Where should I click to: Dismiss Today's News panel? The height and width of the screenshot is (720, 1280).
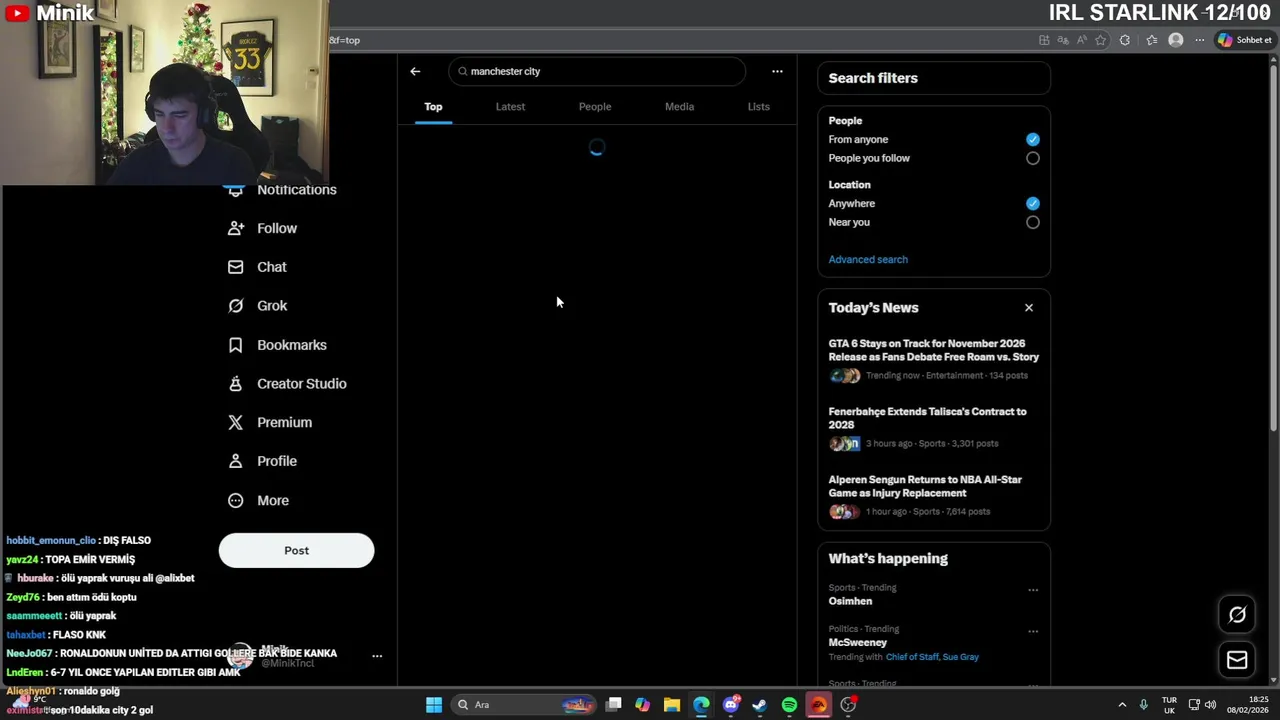1029,308
